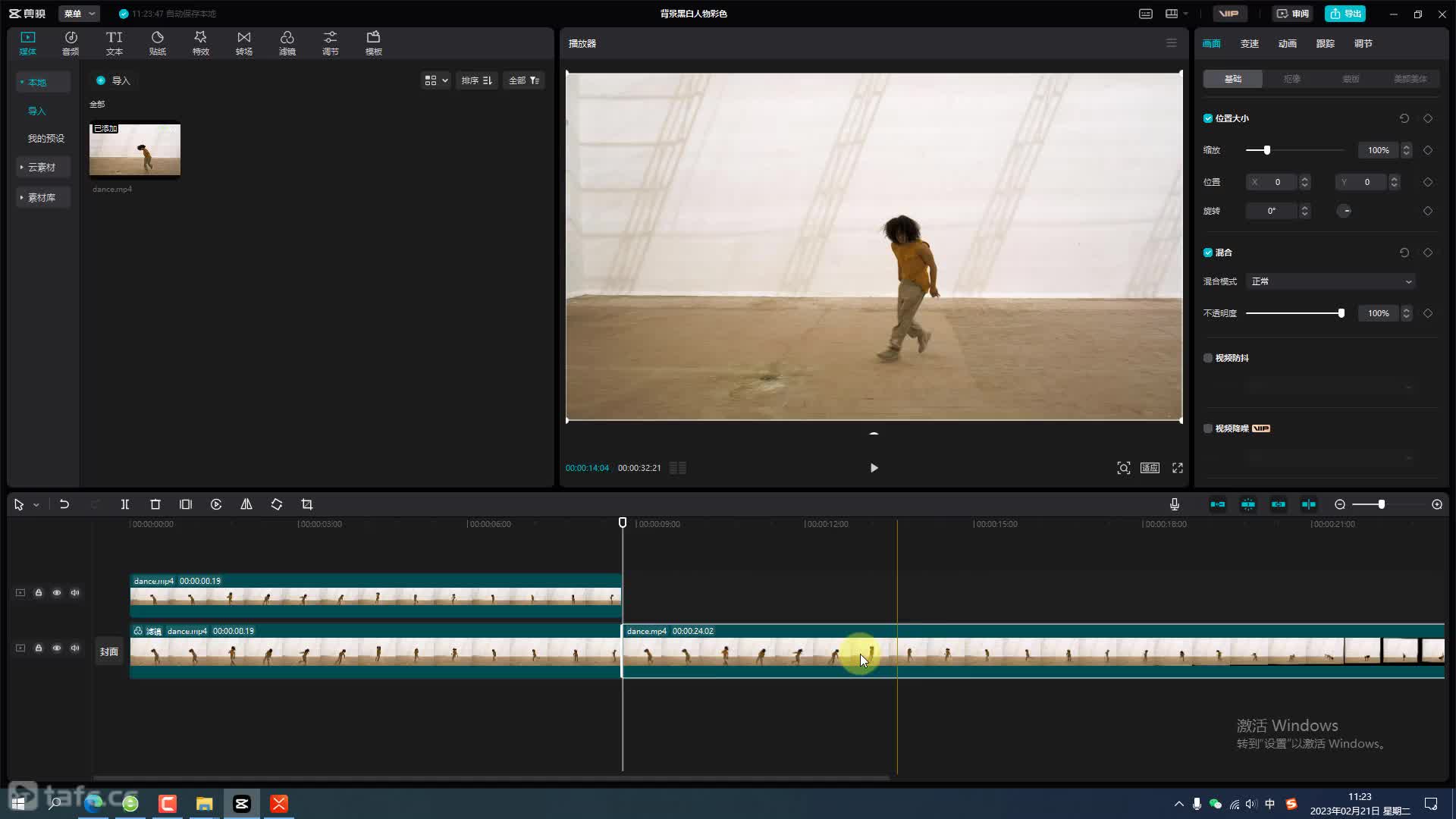Click the freeze frame icon in timeline toolbar

tap(186, 504)
